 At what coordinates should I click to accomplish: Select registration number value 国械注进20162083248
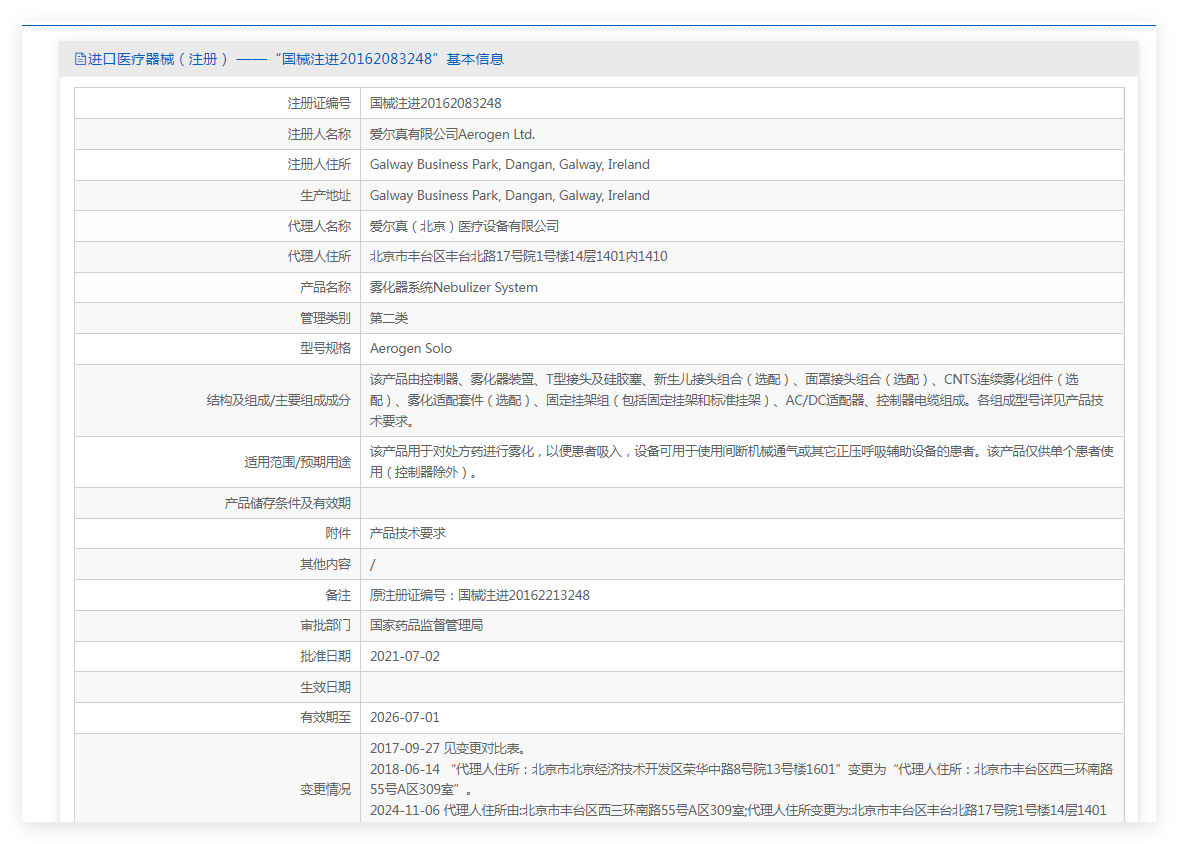pyautogui.click(x=436, y=103)
